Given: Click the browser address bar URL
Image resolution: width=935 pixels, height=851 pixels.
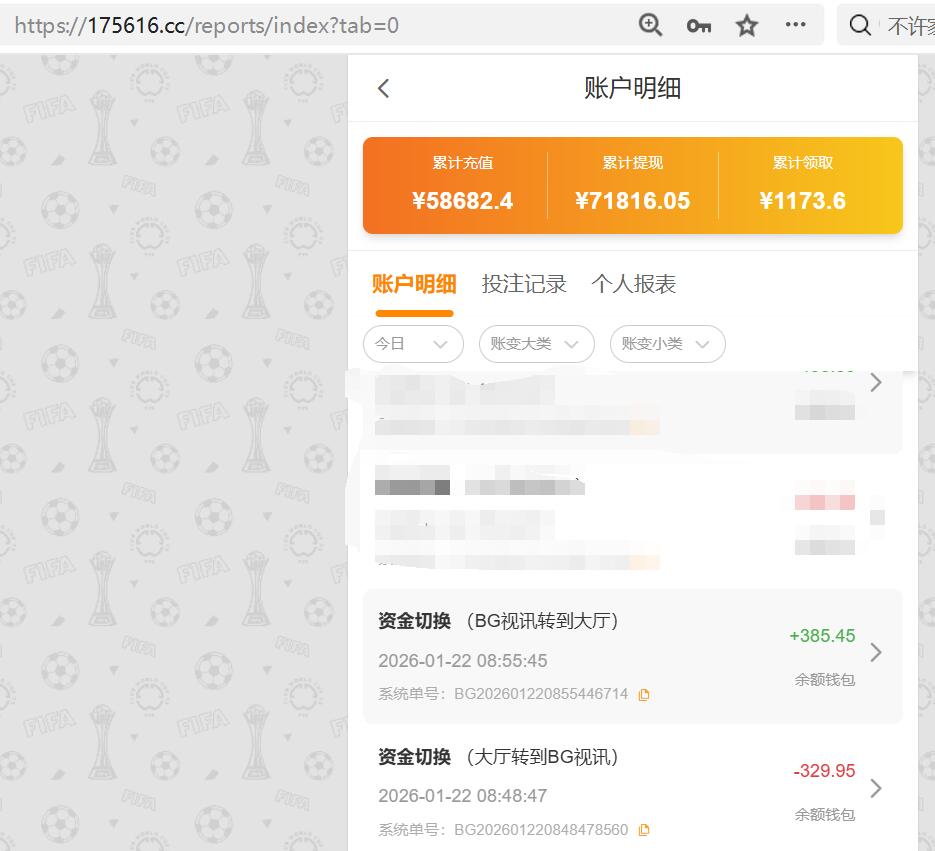Looking at the screenshot, I should point(300,24).
